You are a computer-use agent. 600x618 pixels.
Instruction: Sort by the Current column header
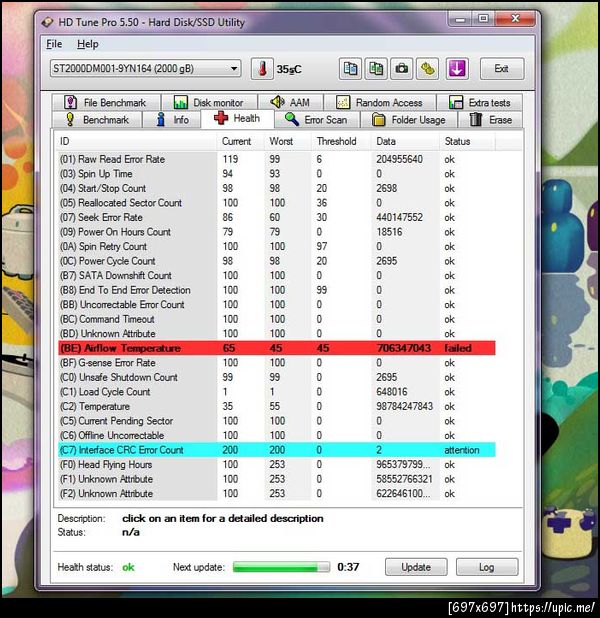click(x=240, y=141)
